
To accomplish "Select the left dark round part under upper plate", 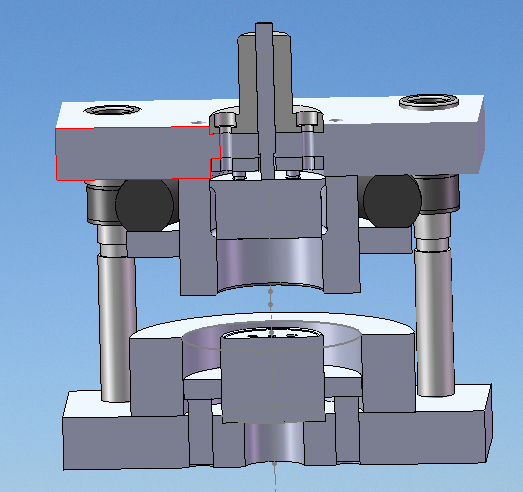I will (x=144, y=204).
